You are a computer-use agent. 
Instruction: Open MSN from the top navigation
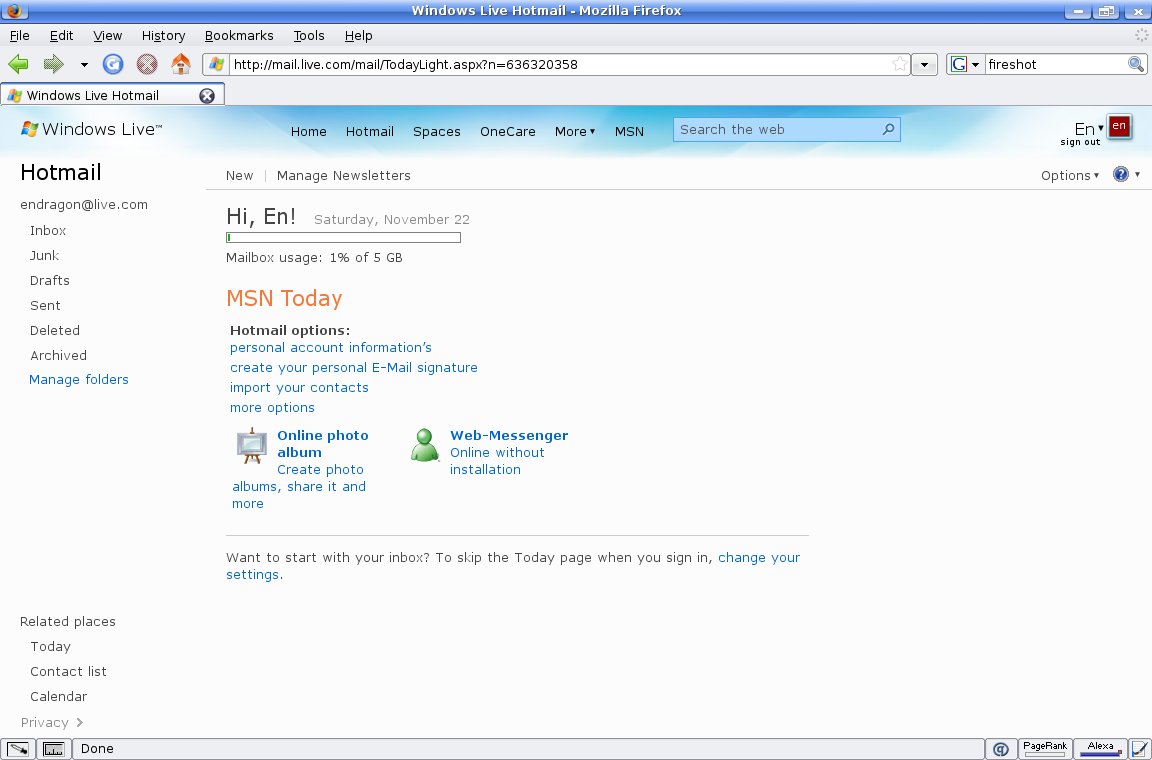[629, 132]
